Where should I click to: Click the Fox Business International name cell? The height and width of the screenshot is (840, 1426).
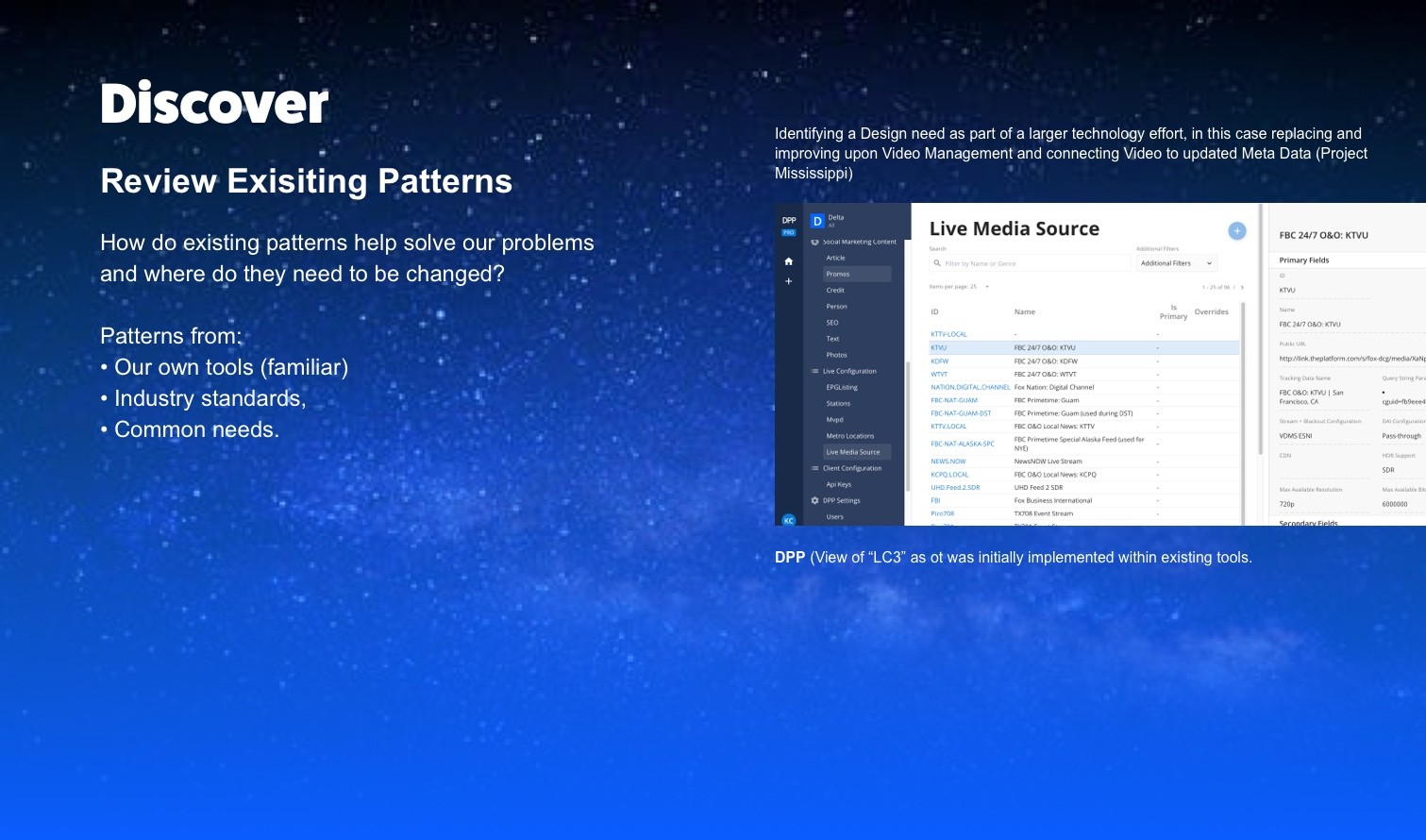click(x=1053, y=500)
